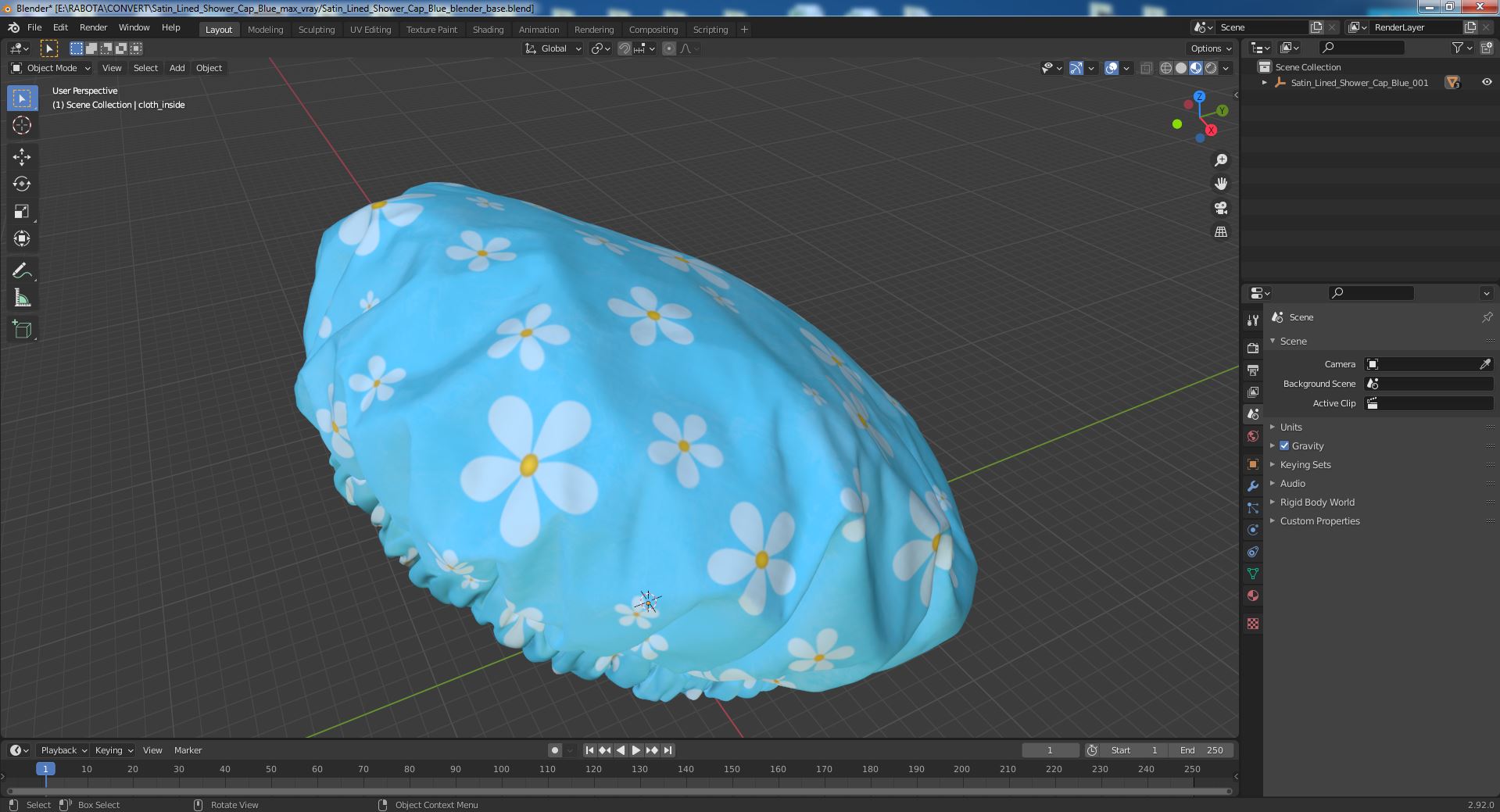The width and height of the screenshot is (1500, 812).
Task: Click the pan view hand icon
Action: [x=1220, y=184]
